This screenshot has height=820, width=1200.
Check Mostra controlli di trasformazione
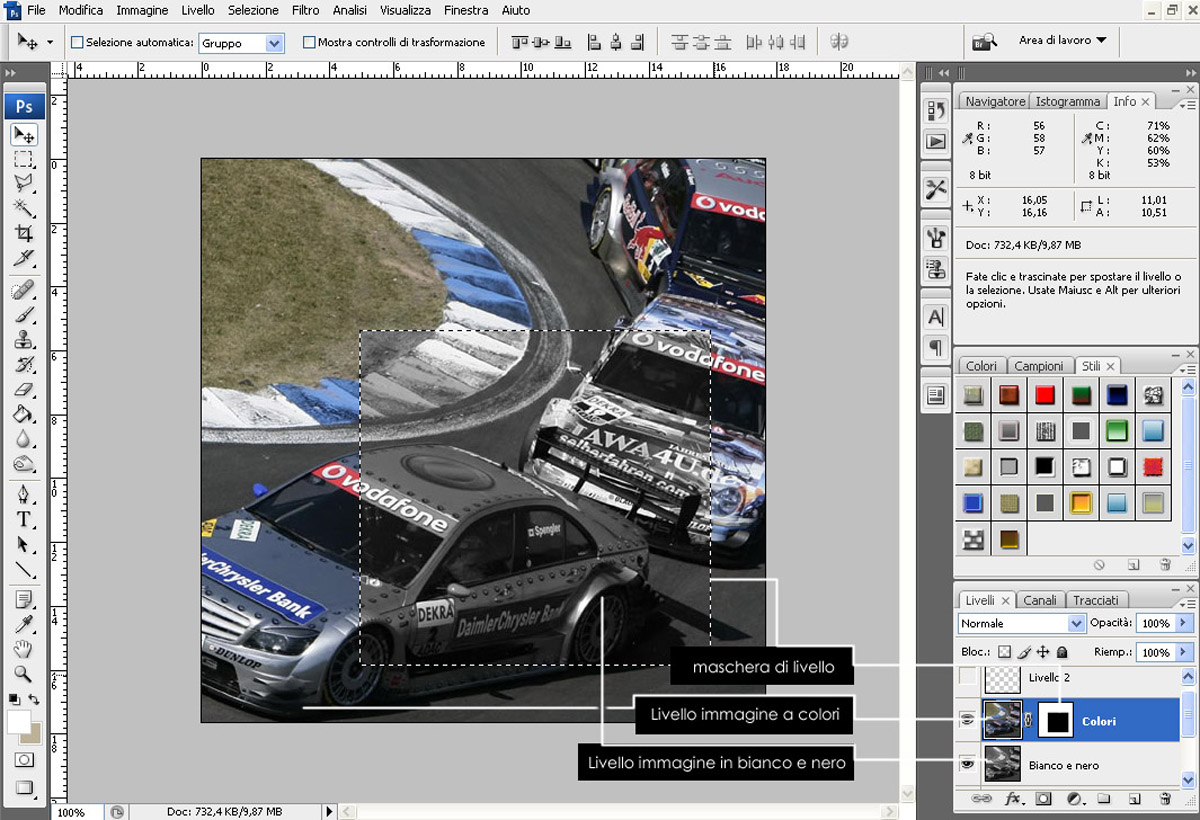(x=309, y=43)
